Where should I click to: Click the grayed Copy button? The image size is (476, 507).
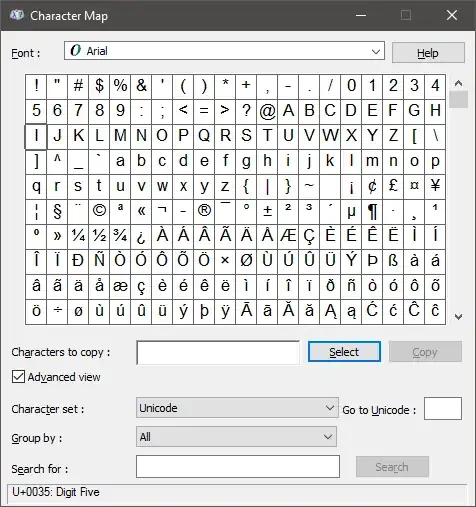pyautogui.click(x=425, y=352)
